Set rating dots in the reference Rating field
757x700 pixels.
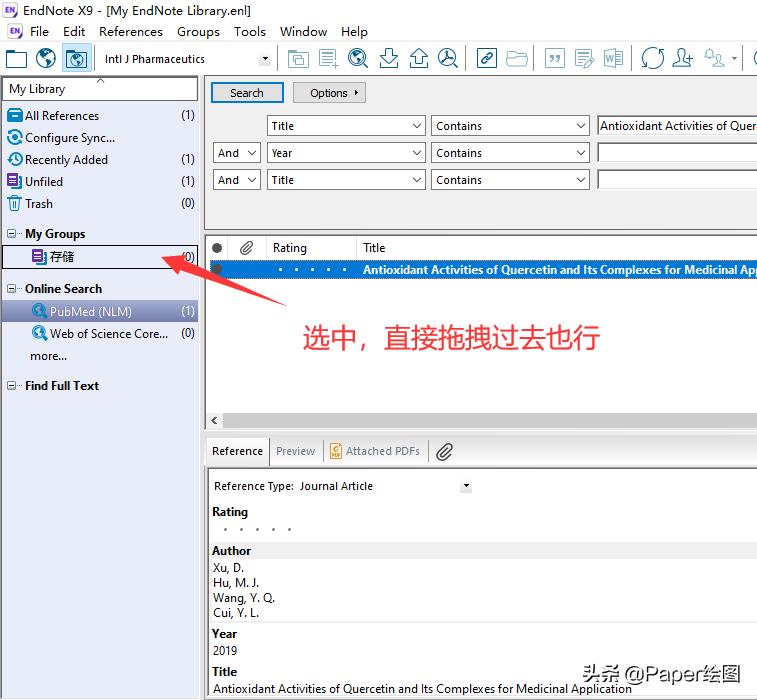point(257,530)
